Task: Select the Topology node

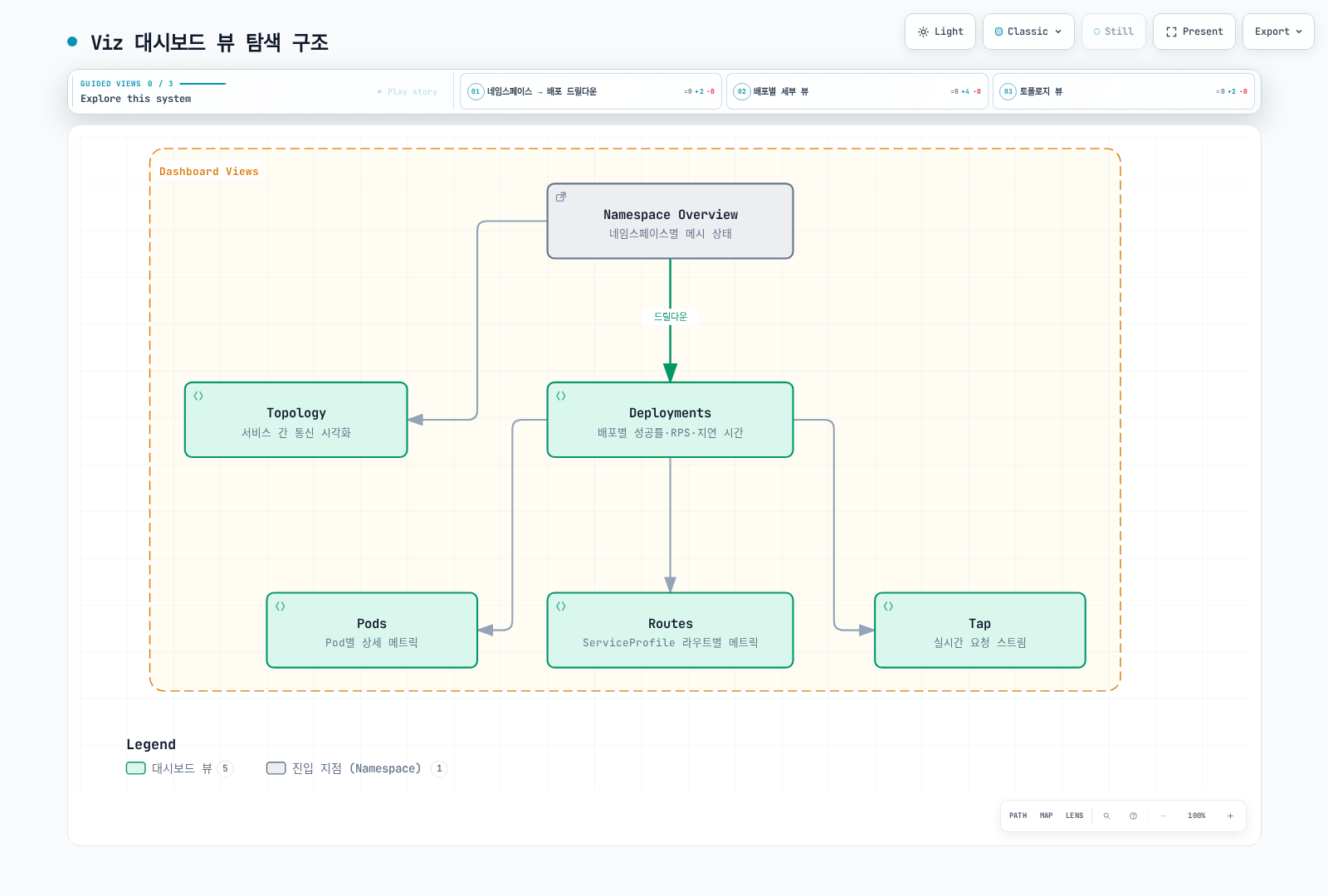Action: [296, 420]
